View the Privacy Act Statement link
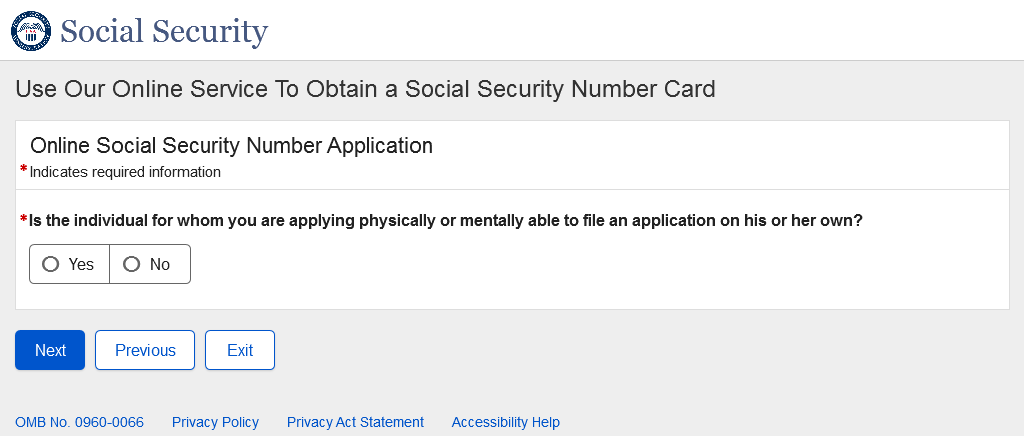1024x436 pixels. (355, 422)
